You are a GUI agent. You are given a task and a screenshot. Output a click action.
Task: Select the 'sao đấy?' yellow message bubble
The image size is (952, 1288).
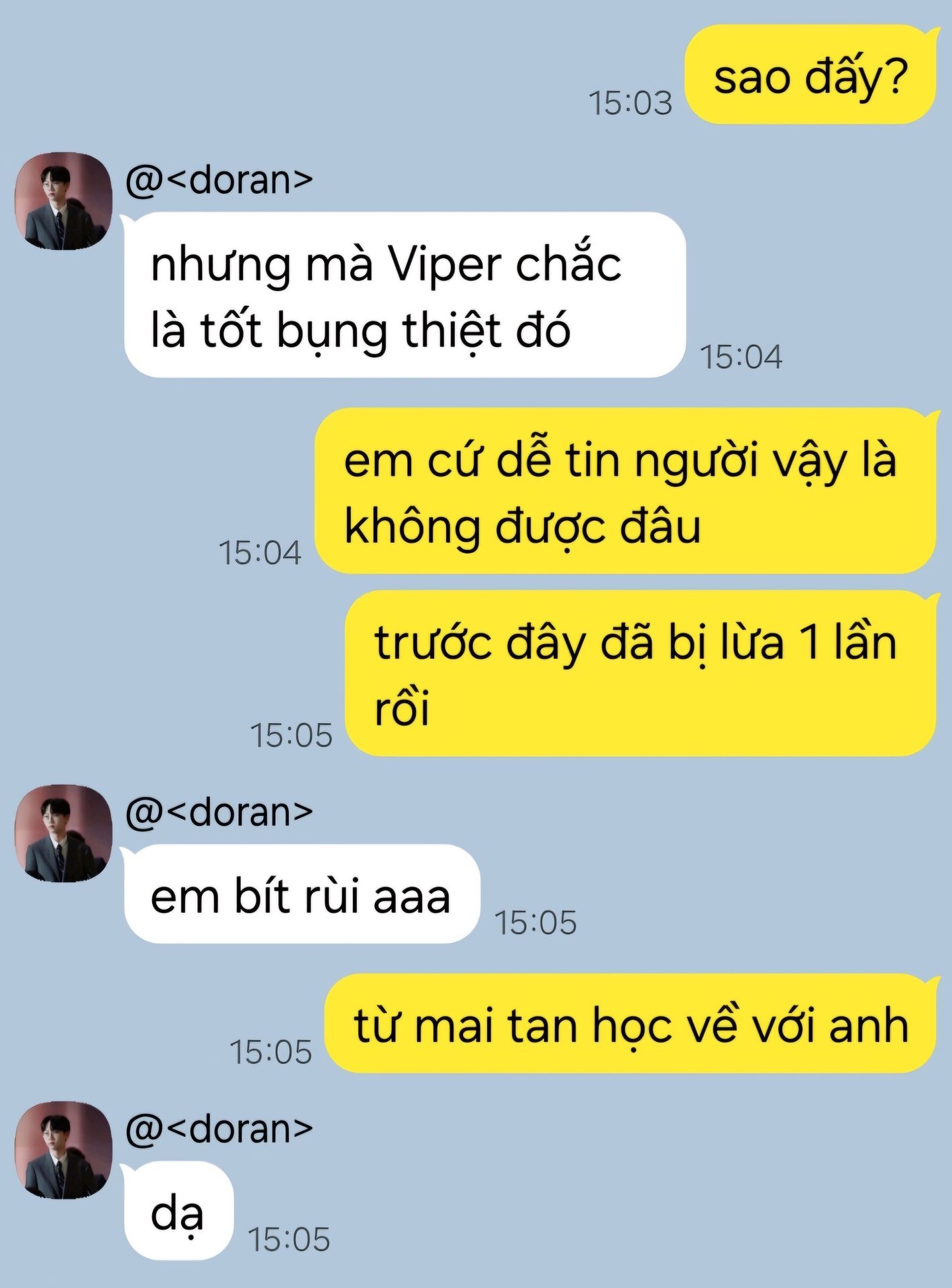pos(810,74)
